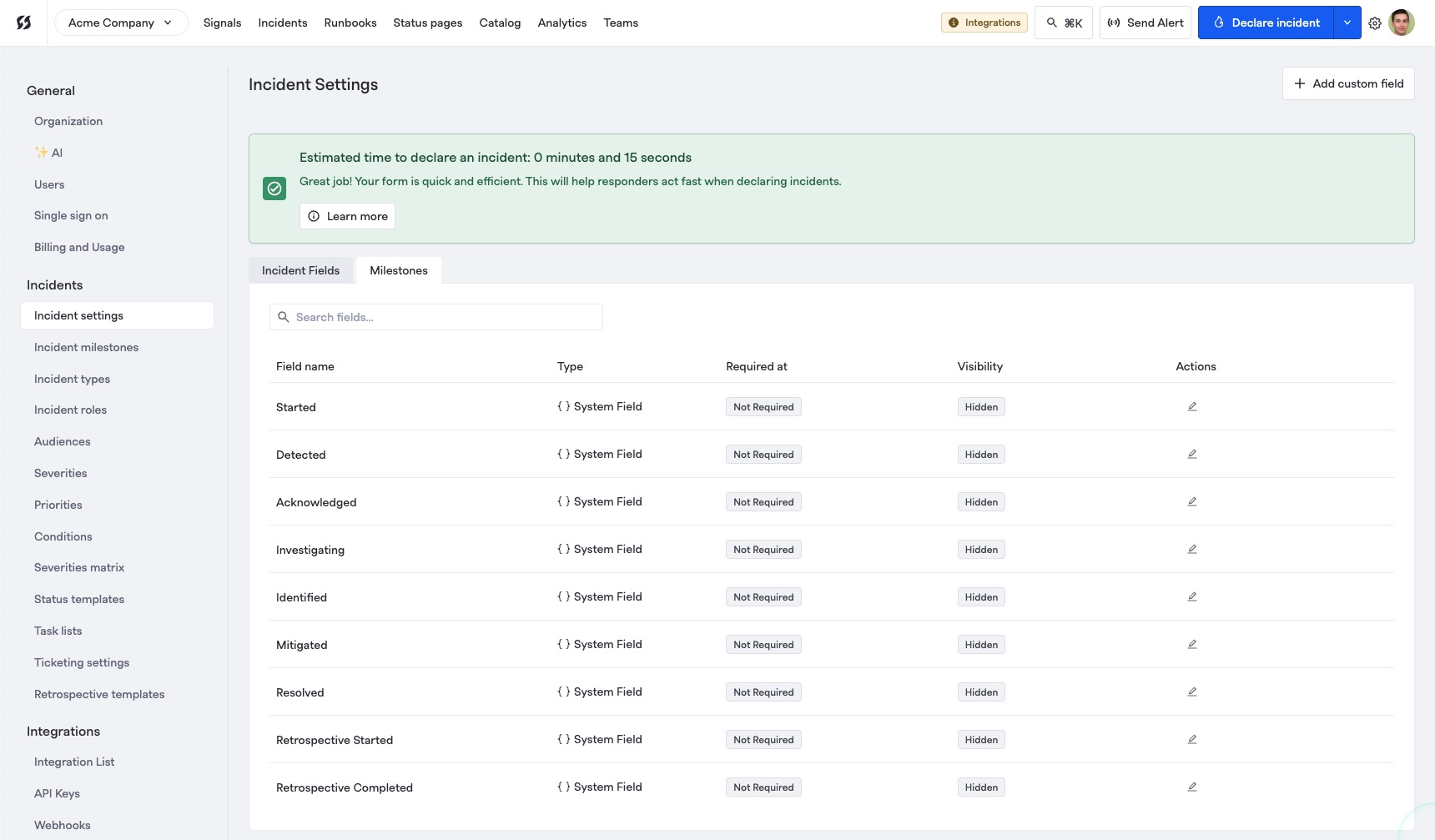Open API Keys in sidebar
This screenshot has height=840, width=1435.
[x=57, y=793]
